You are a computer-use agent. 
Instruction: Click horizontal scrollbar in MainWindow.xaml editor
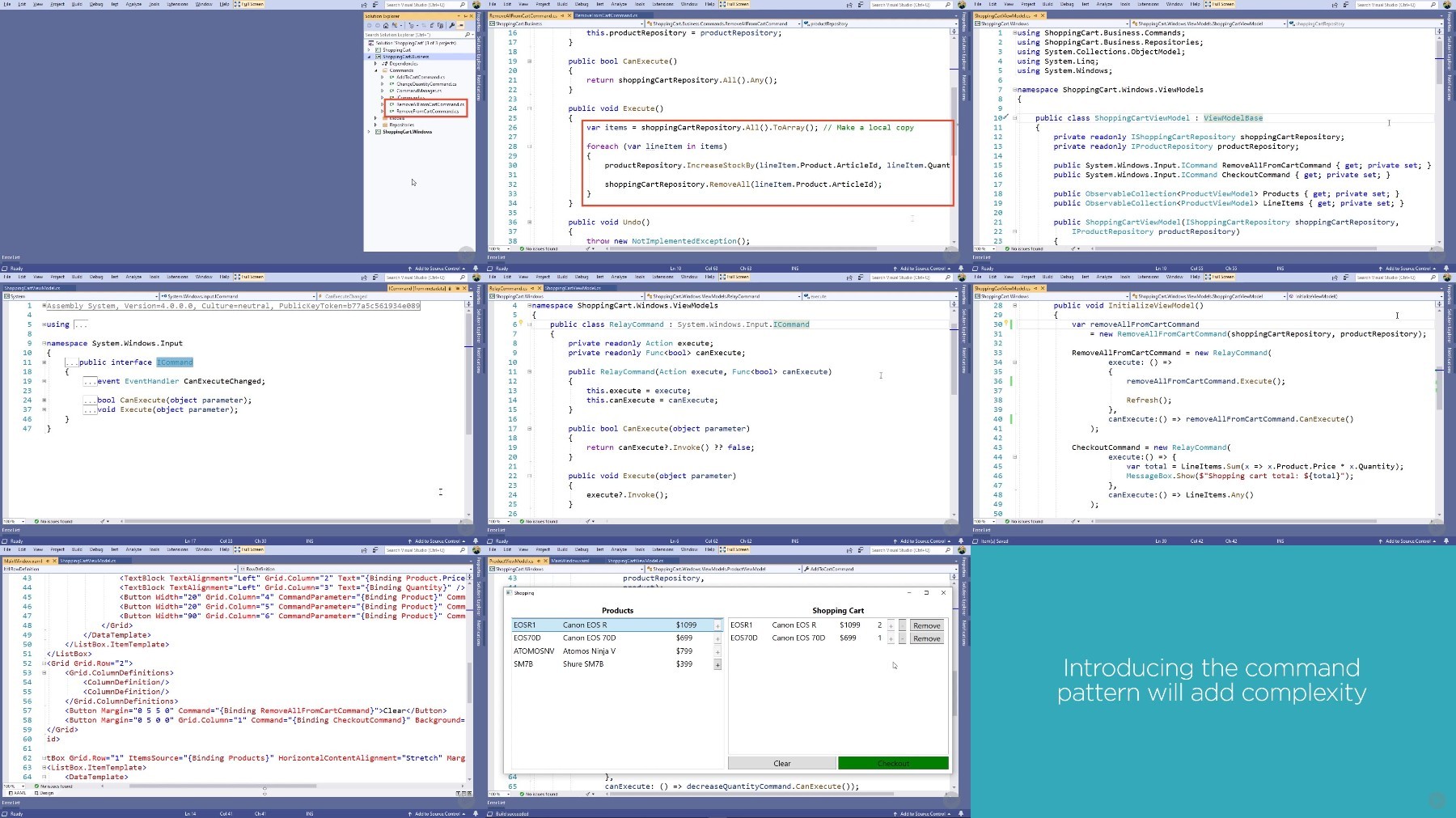[x=222, y=786]
